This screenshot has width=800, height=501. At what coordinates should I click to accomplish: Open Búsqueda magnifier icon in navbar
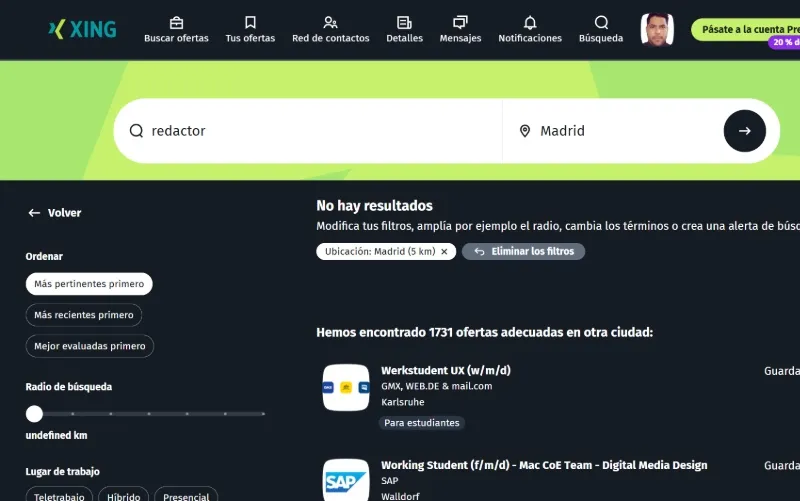click(x=601, y=23)
